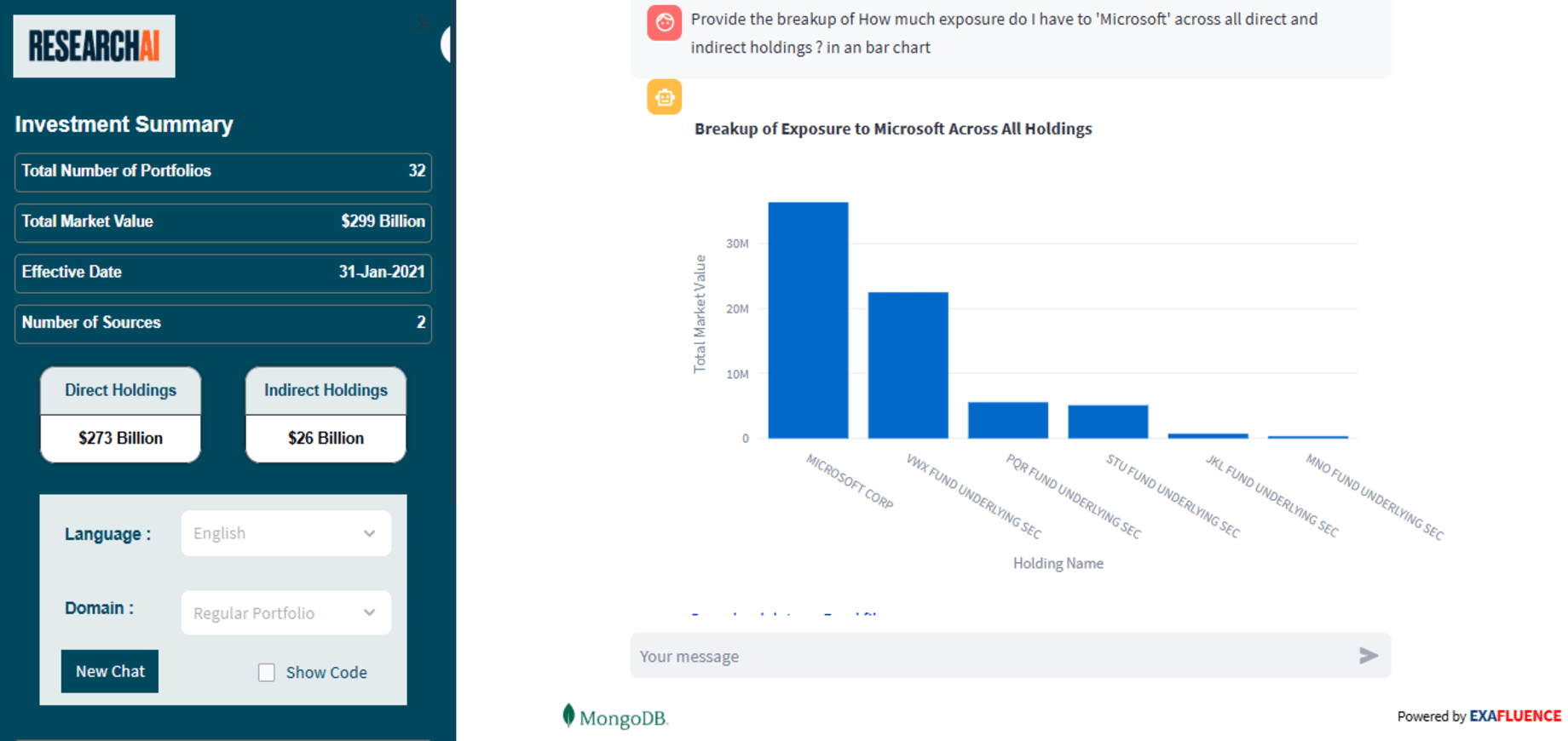
Task: Click the Direct Holdings card
Action: 120,415
